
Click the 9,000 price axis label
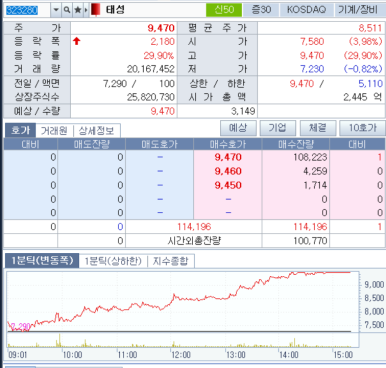(374, 284)
